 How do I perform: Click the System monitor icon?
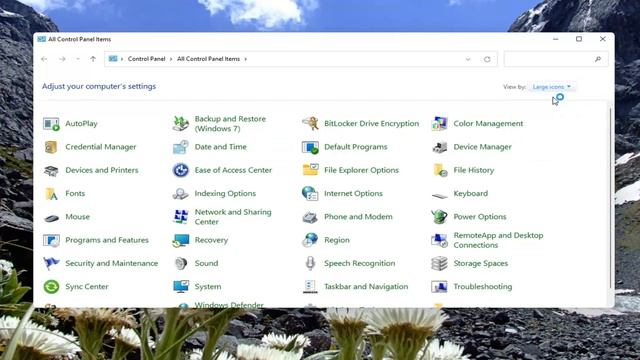tap(180, 287)
